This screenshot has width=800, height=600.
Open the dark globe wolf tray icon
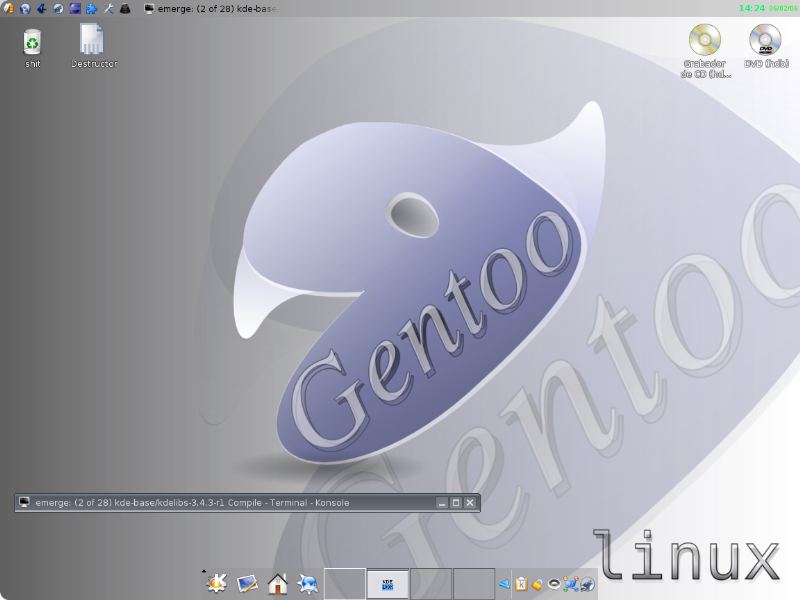tap(587, 584)
